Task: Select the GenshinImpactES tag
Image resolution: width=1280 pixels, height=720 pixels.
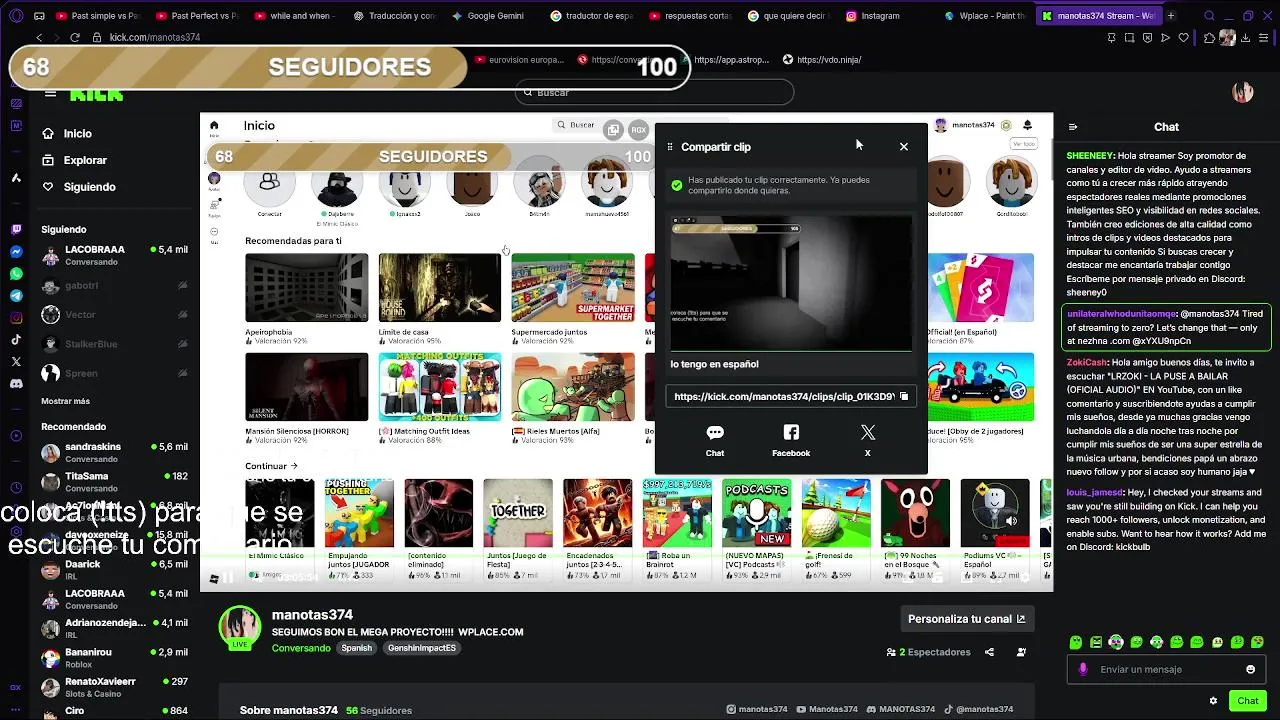Action: point(422,648)
